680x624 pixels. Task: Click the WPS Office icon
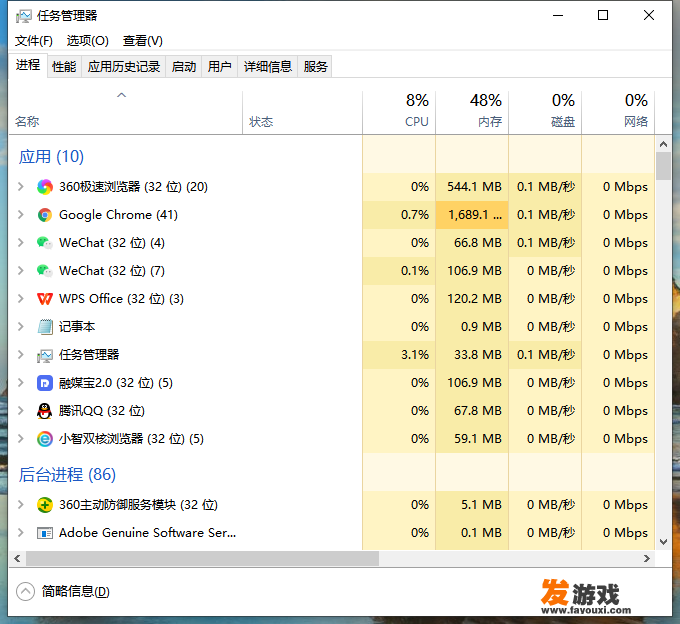click(45, 299)
